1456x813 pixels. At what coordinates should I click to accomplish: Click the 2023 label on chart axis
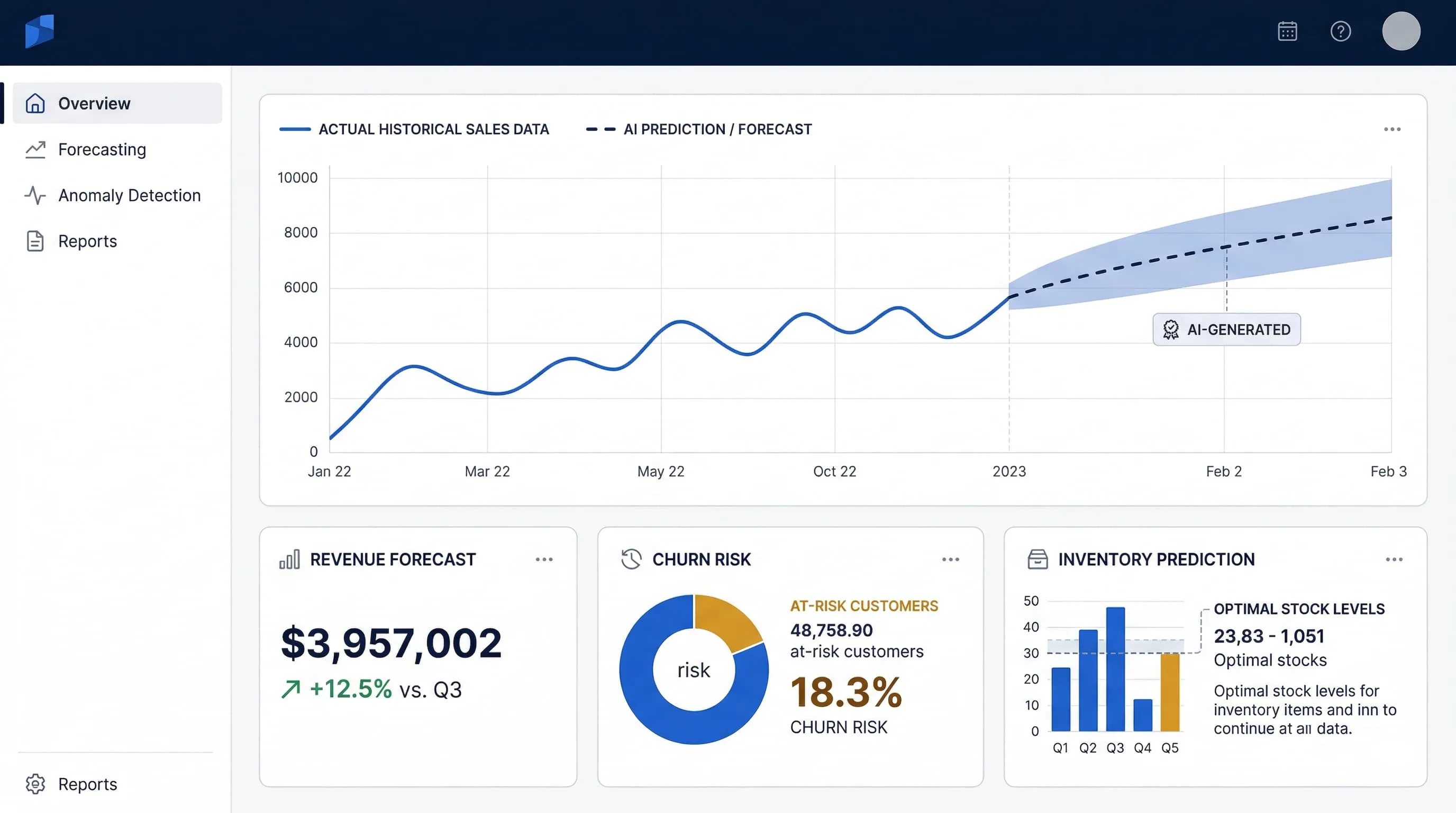(1009, 472)
